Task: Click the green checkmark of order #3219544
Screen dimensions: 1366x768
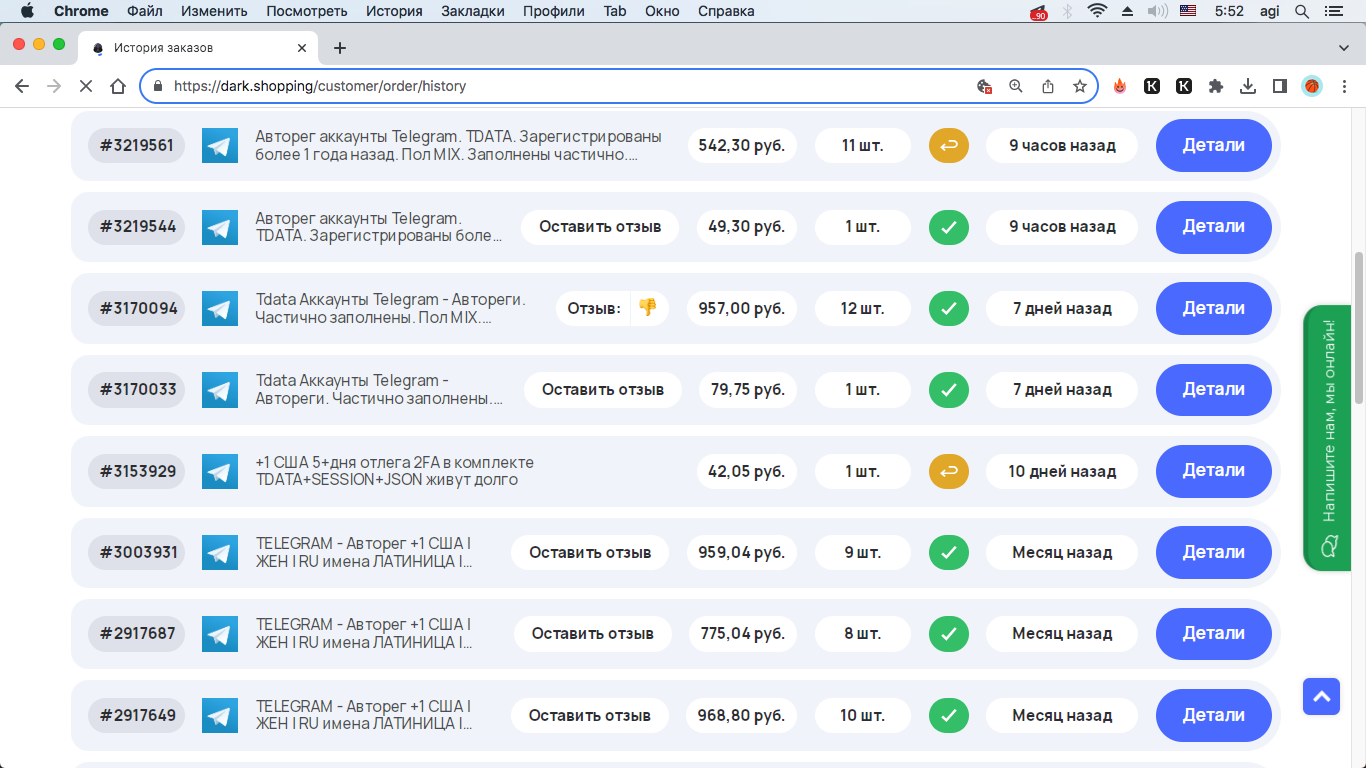Action: tap(949, 227)
